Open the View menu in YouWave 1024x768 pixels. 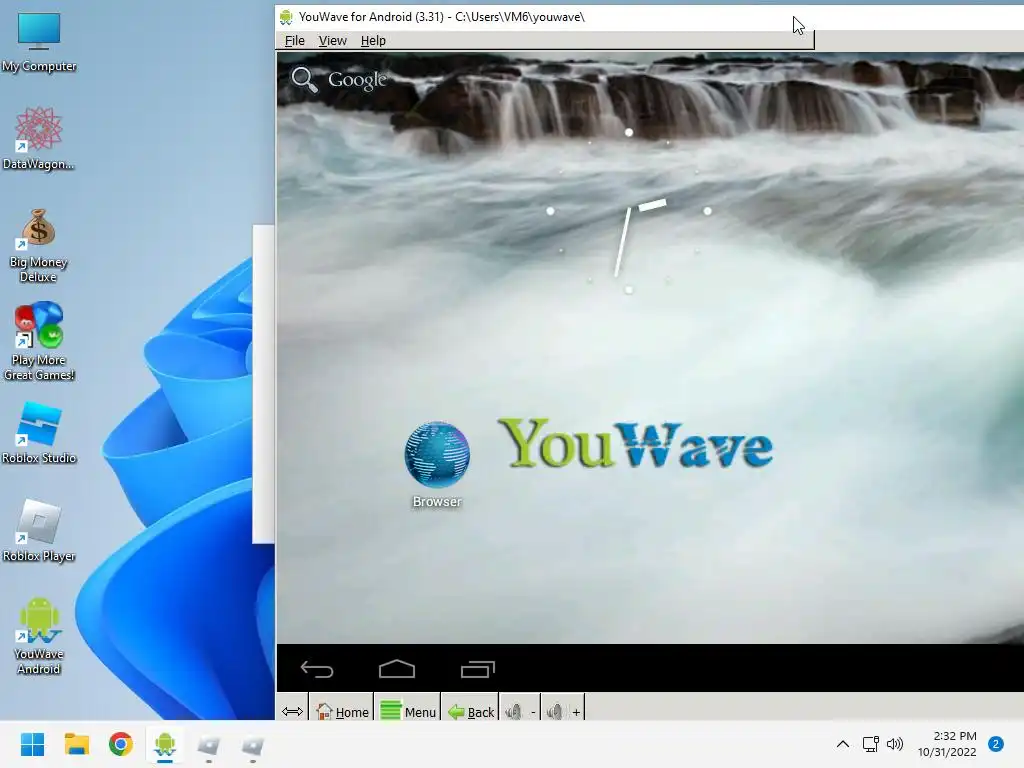pos(332,40)
